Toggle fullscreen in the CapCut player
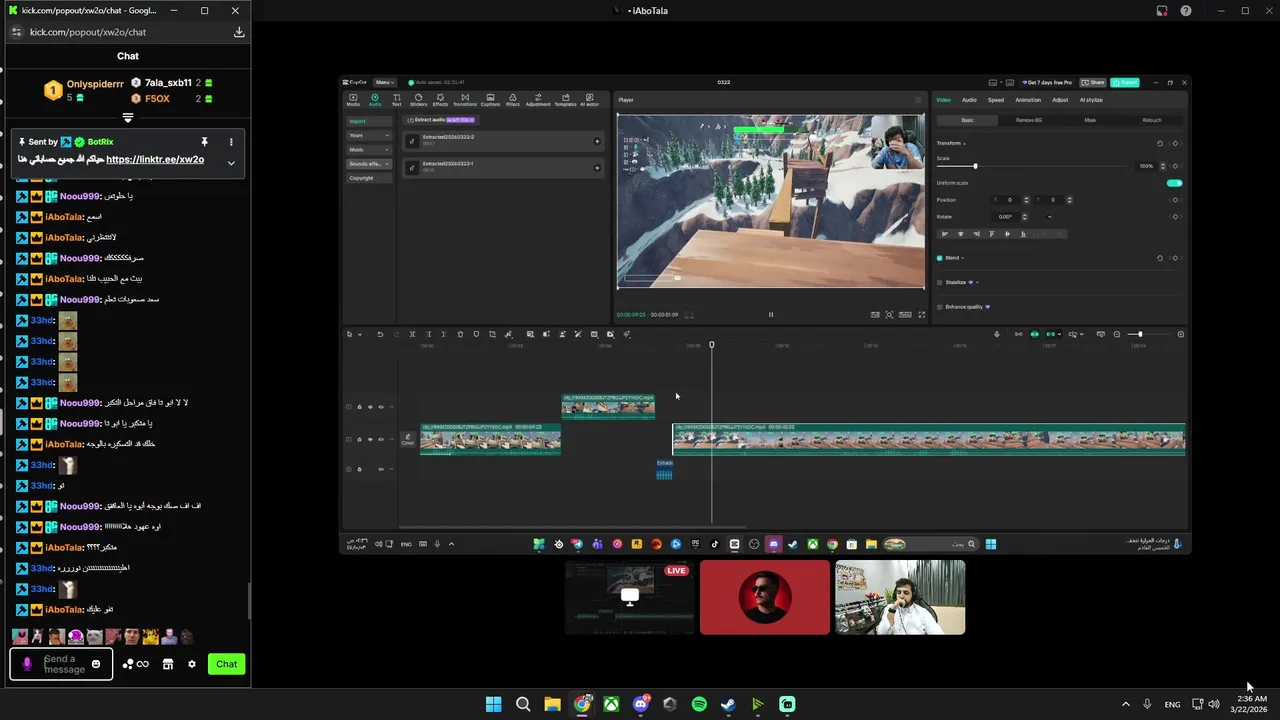Image resolution: width=1280 pixels, height=720 pixels. [921, 314]
